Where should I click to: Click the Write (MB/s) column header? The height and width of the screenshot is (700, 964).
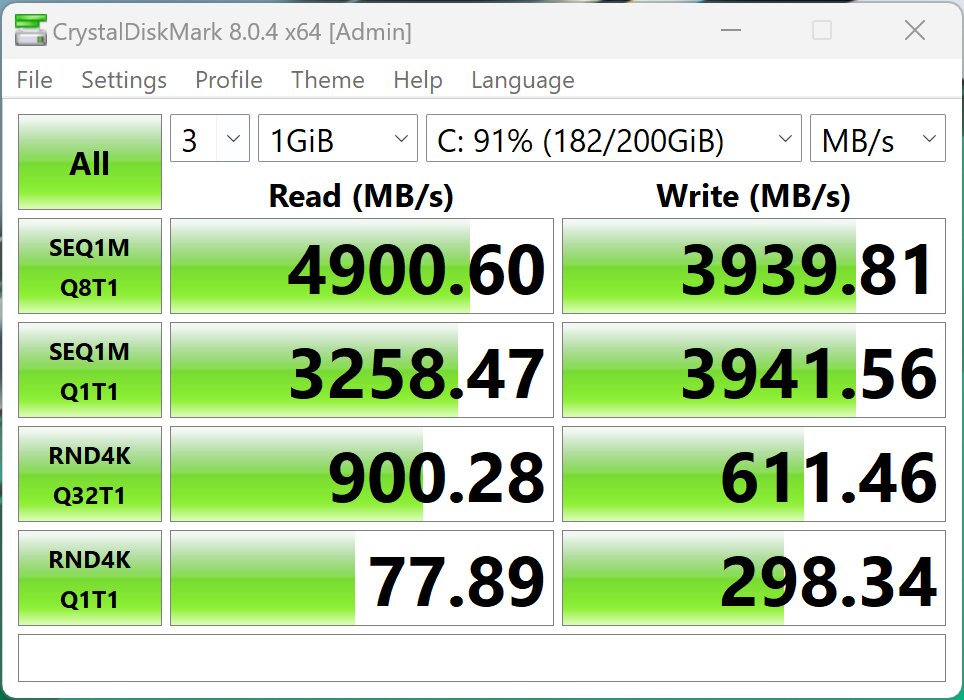tap(754, 197)
